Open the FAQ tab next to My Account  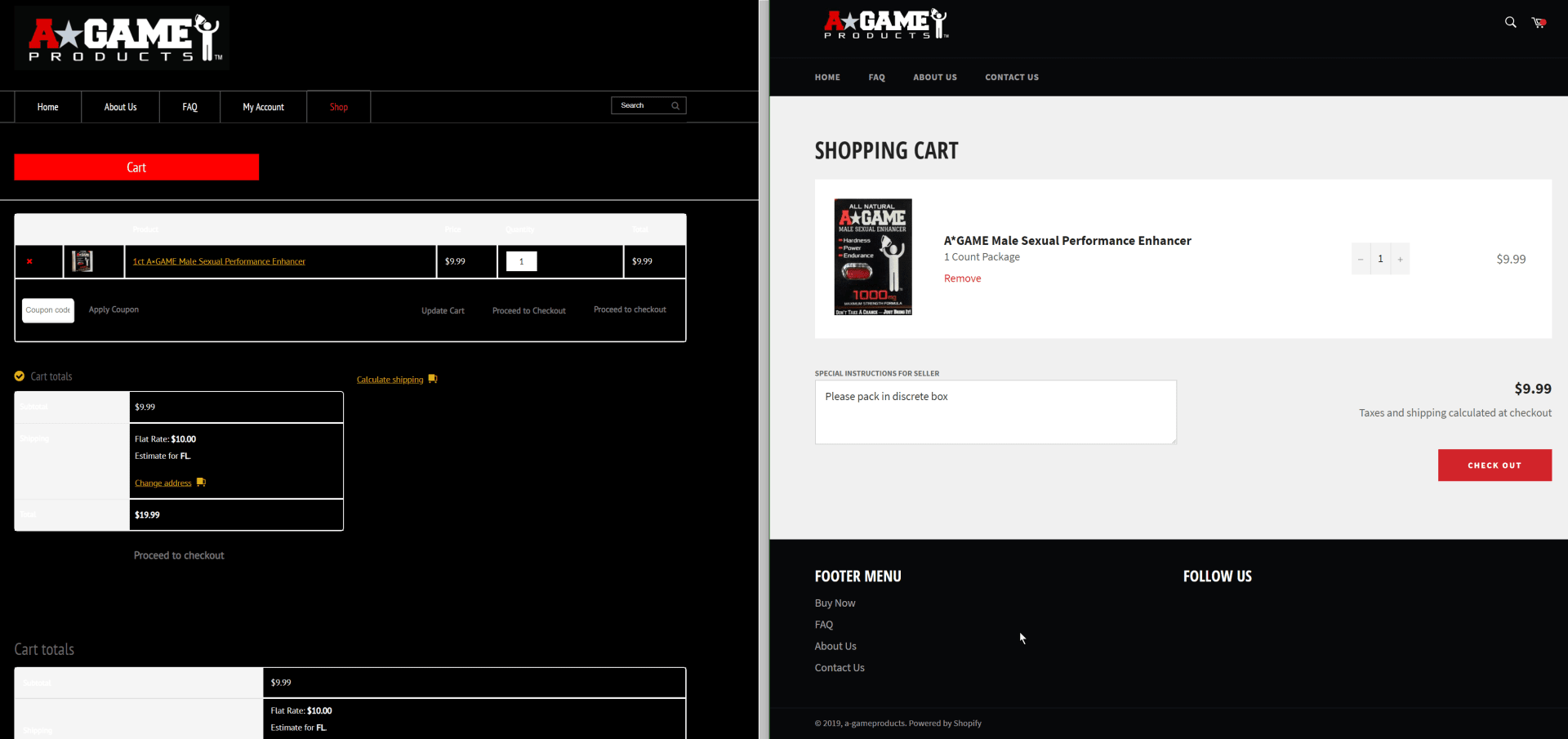[x=189, y=107]
